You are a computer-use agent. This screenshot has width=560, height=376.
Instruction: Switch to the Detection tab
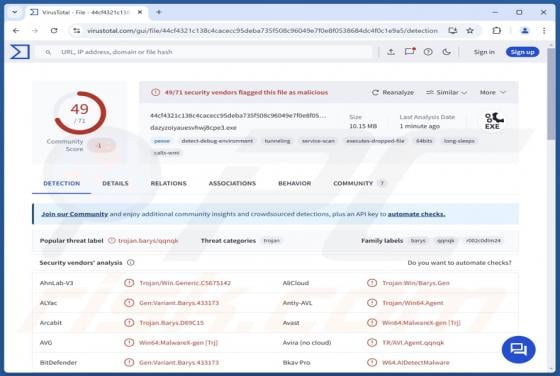pos(61,183)
